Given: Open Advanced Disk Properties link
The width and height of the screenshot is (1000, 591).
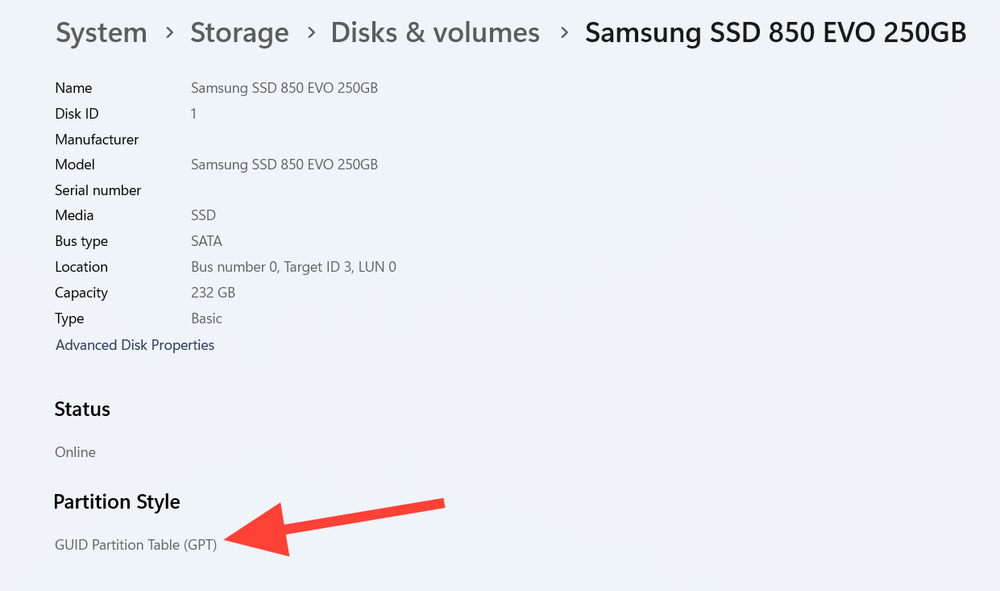Looking at the screenshot, I should 135,345.
